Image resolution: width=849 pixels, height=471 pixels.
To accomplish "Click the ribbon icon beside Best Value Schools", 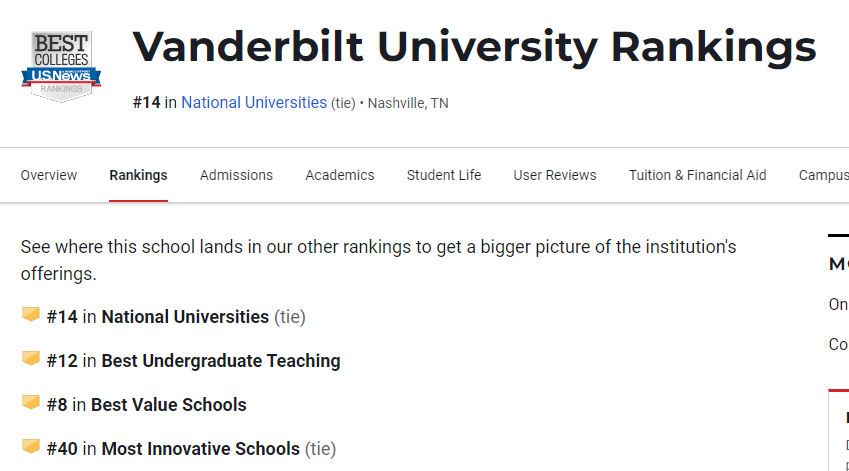I will pyautogui.click(x=31, y=402).
